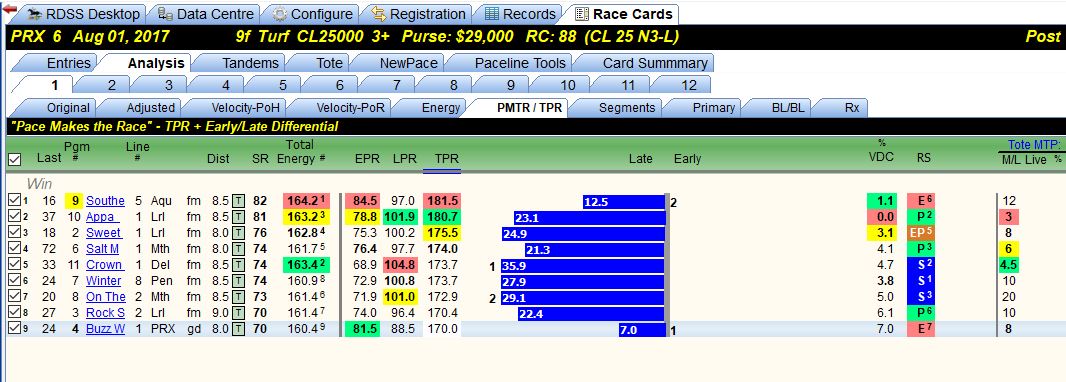Screen dimensions: 1066x382
Task: Click the 4.5 morning line odds cell
Action: click(1008, 265)
